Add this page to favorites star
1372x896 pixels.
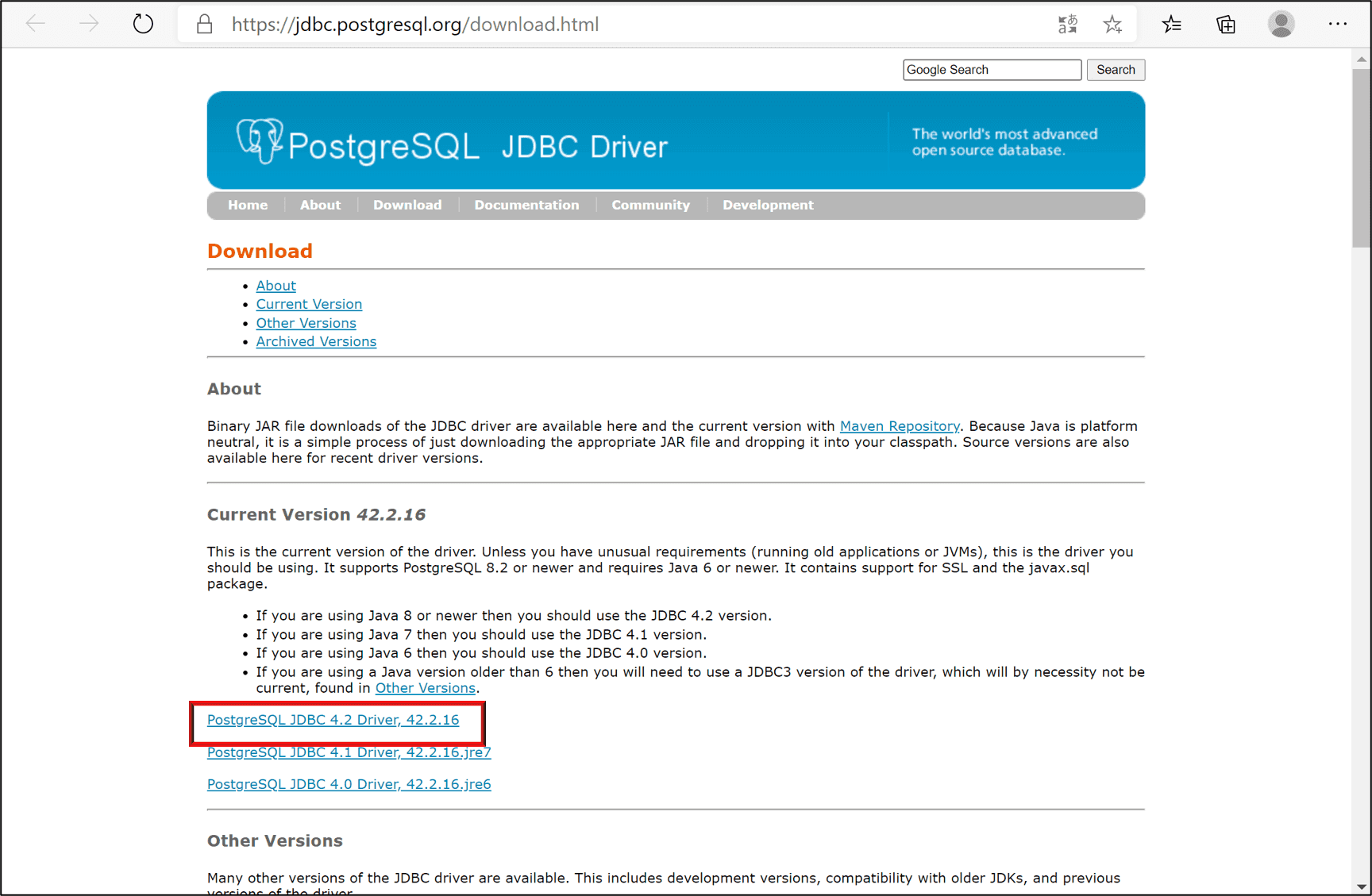(x=1112, y=24)
